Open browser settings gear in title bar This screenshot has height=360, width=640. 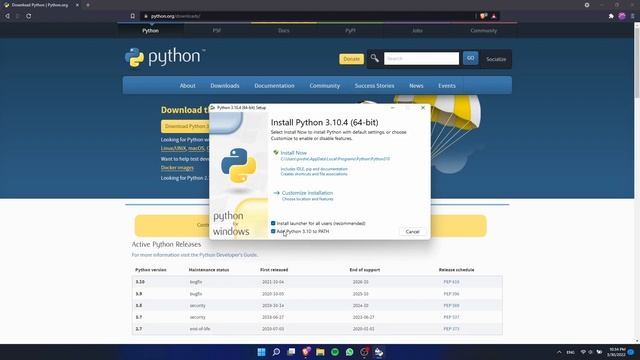point(587,5)
